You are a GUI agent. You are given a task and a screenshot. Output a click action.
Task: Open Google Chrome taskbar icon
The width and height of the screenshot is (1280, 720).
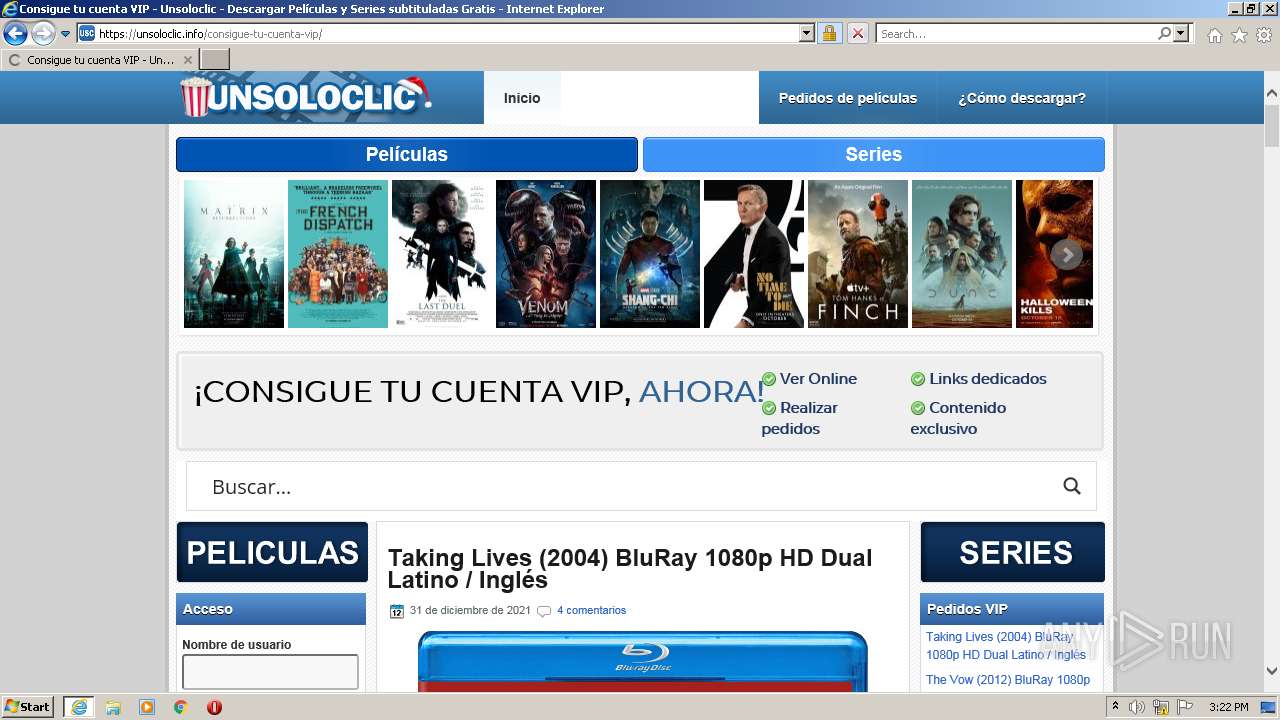click(x=181, y=707)
